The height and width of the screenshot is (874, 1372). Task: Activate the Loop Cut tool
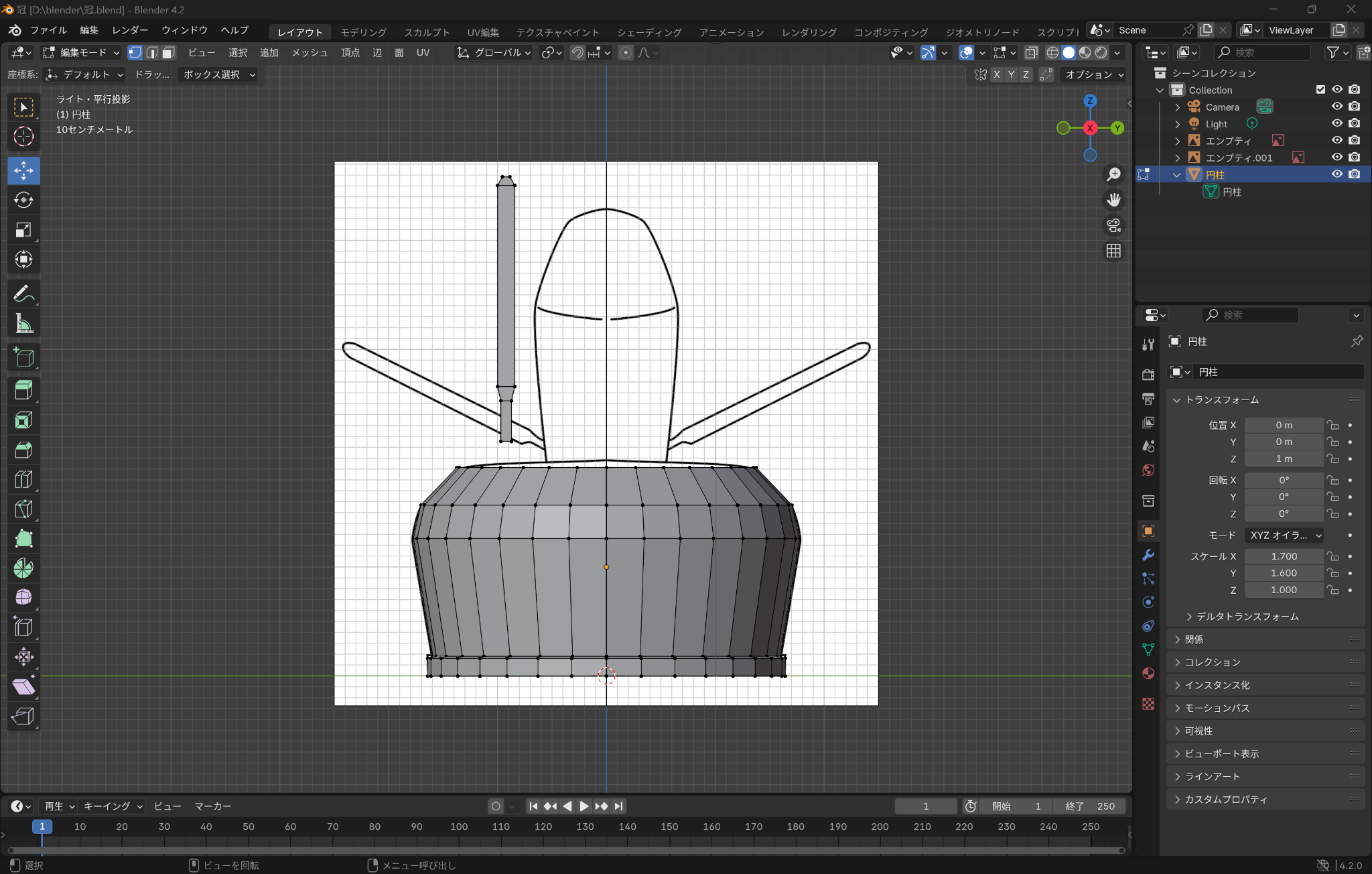pos(23,479)
